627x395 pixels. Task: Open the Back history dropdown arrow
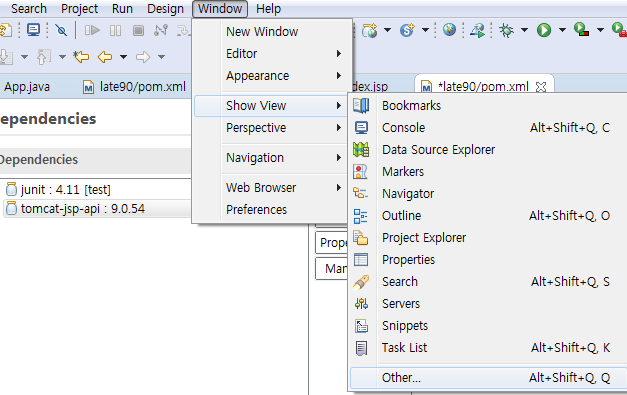point(124,57)
